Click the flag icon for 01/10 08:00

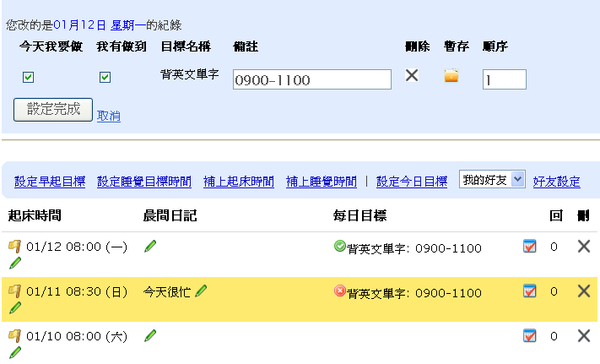[x=15, y=336]
